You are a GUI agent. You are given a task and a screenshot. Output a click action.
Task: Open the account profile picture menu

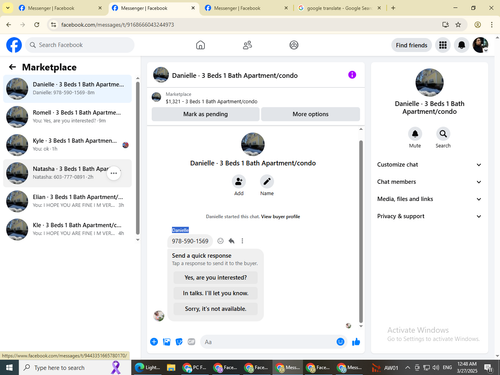click(480, 45)
